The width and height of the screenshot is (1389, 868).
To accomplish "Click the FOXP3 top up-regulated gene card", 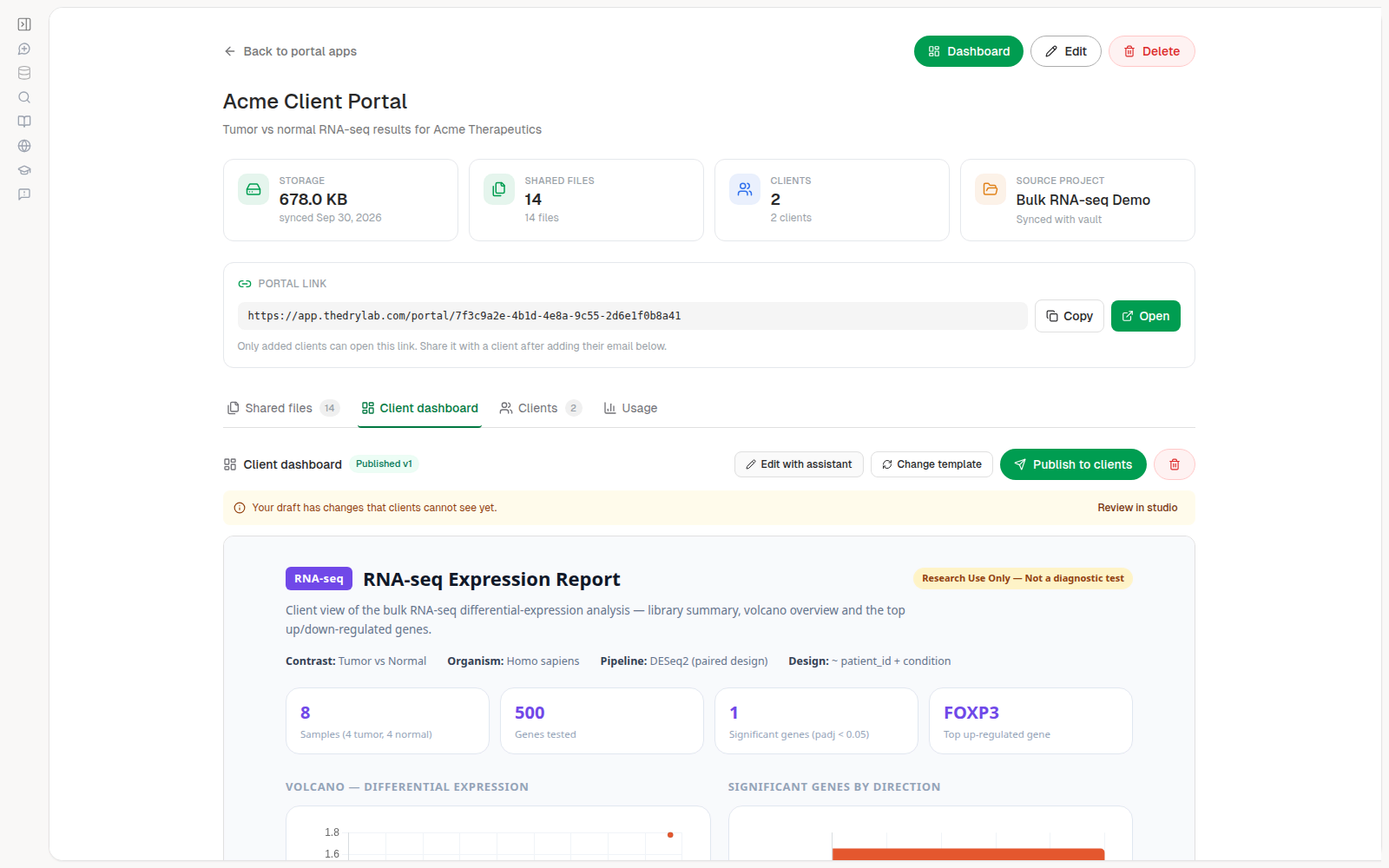I will 1030,721.
